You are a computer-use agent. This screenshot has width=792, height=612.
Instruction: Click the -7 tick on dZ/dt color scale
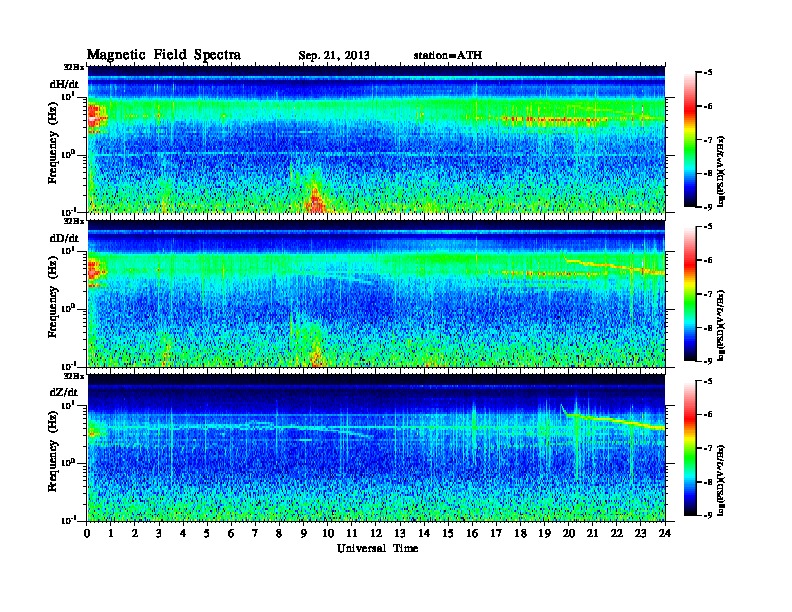click(x=708, y=448)
